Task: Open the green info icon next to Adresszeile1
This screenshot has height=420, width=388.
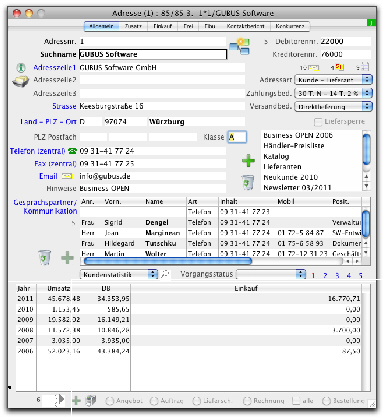Action: click(x=21, y=68)
